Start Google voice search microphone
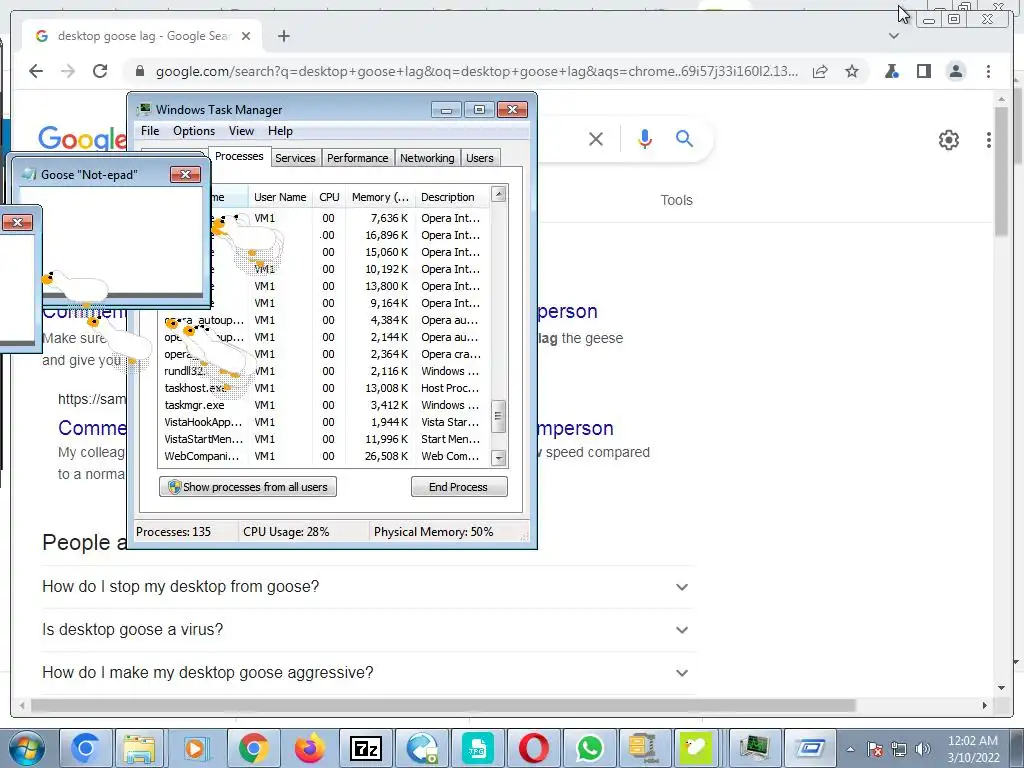The image size is (1024, 768). click(645, 139)
